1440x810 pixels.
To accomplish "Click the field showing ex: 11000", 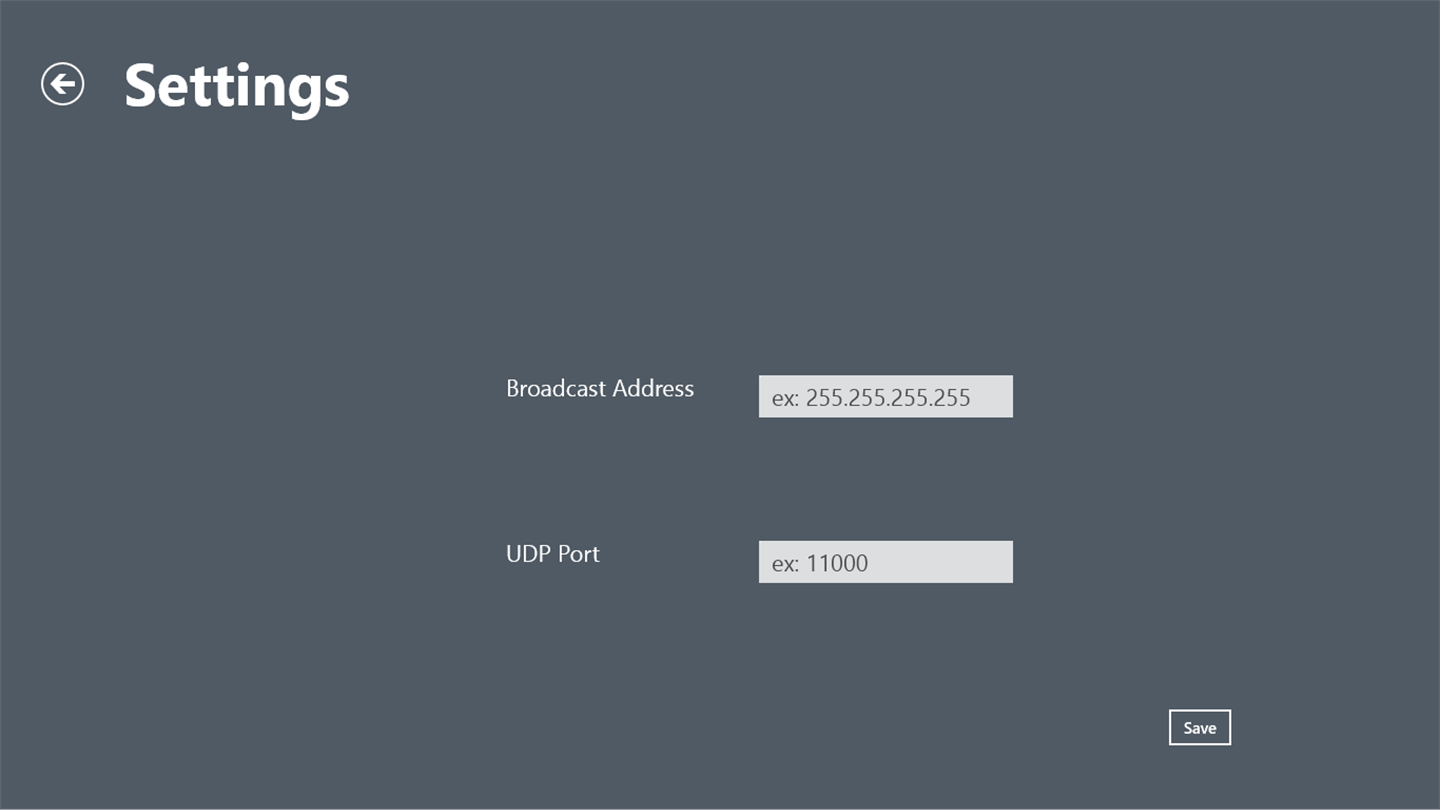I will [885, 562].
